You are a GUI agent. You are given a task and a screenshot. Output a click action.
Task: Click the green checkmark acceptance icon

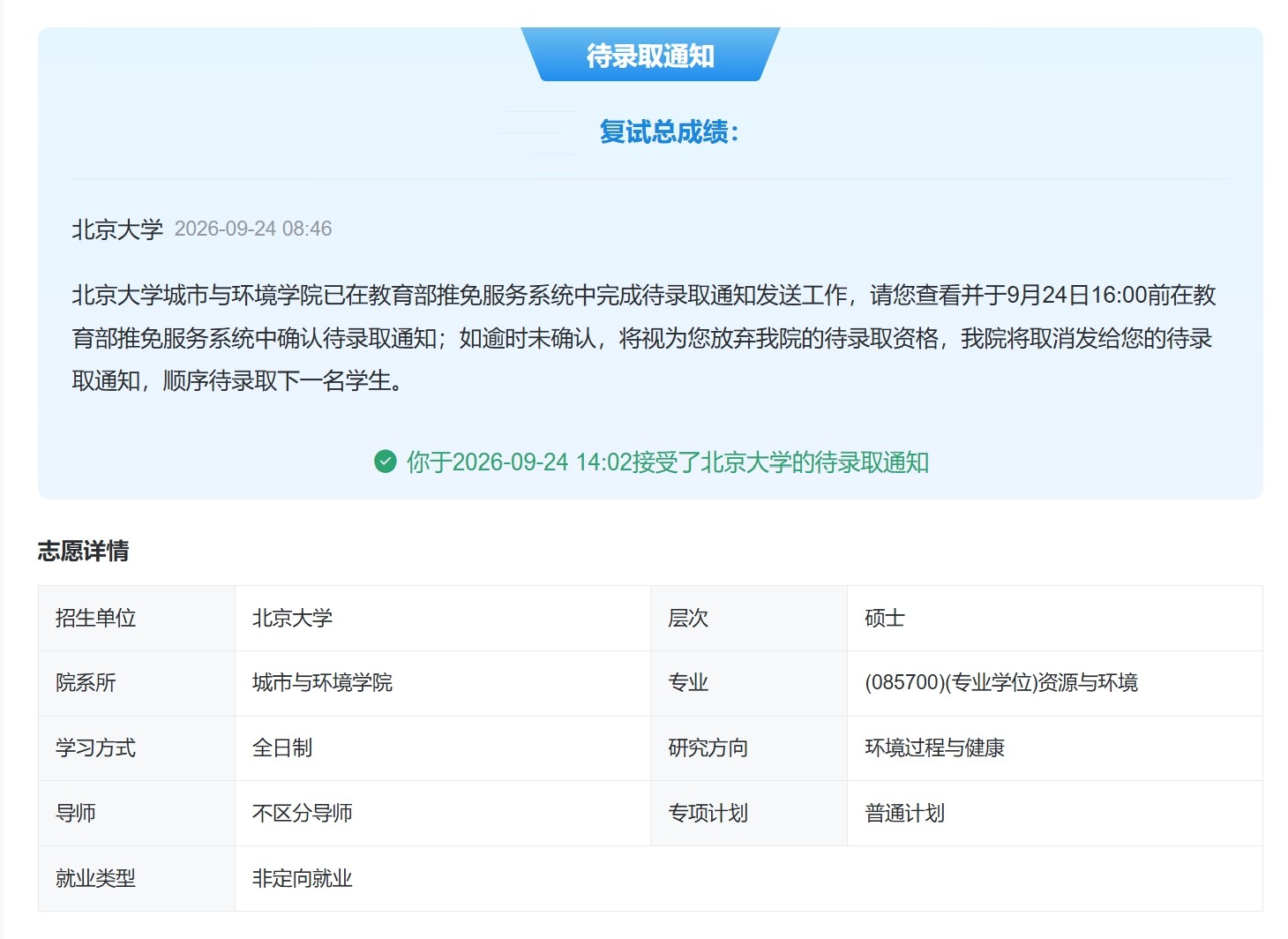(386, 462)
